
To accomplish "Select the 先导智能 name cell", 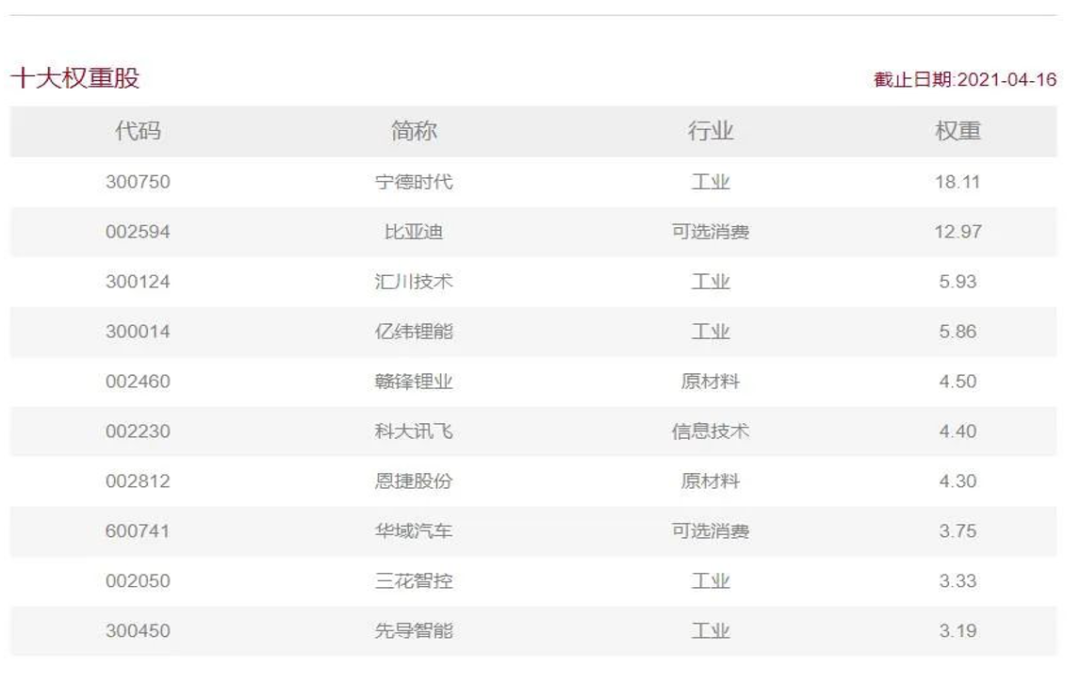I will pos(414,631).
